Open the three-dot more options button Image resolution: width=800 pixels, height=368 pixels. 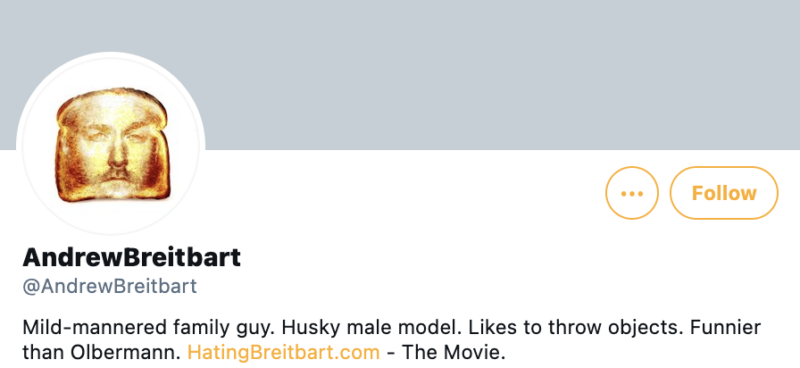point(632,193)
